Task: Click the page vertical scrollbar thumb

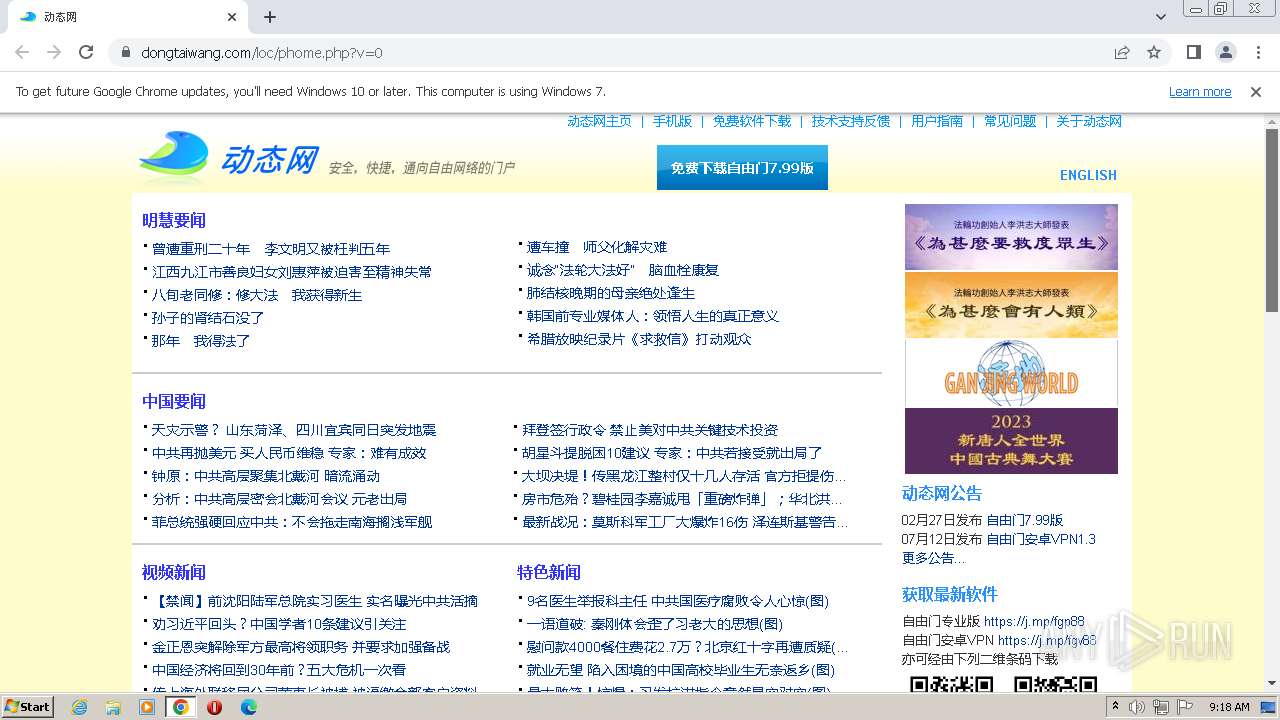Action: [x=1272, y=220]
